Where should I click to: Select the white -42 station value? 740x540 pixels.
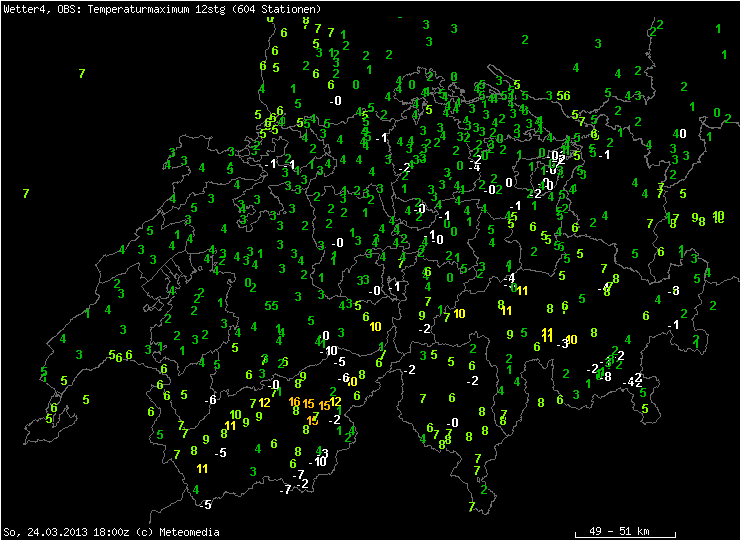pos(632,382)
